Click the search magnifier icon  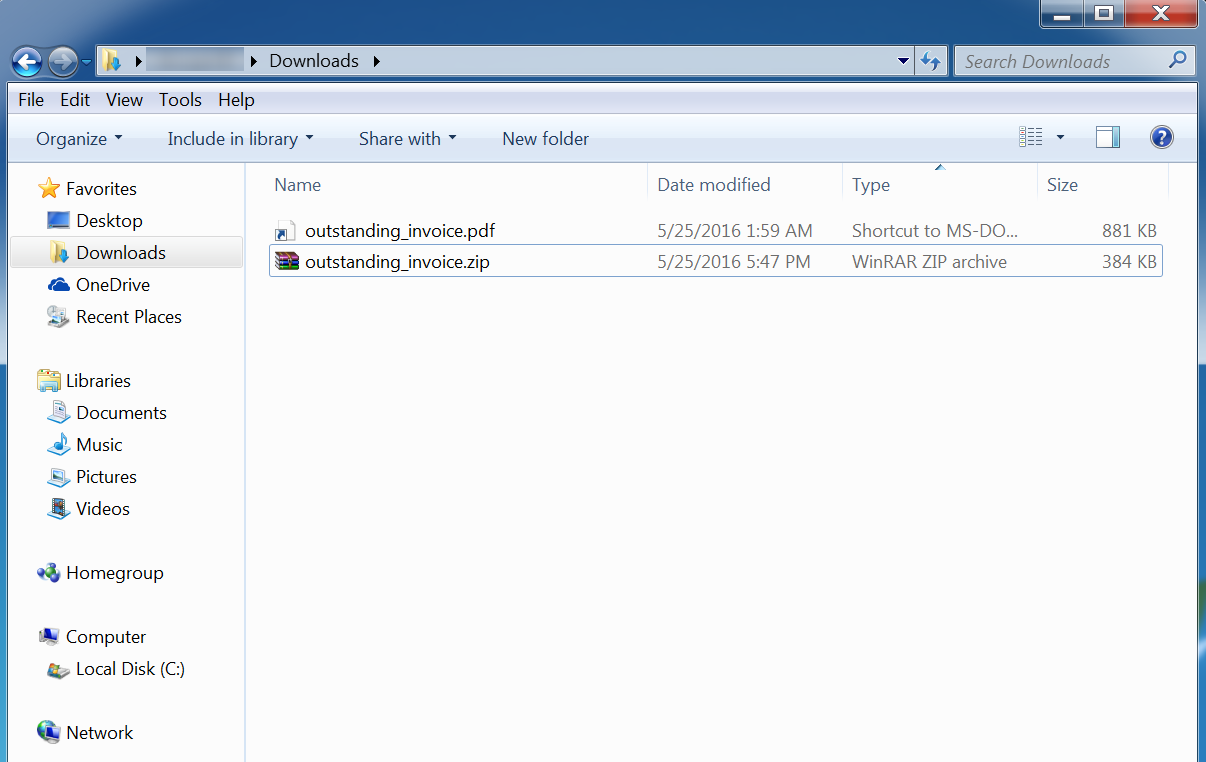pyautogui.click(x=1178, y=61)
